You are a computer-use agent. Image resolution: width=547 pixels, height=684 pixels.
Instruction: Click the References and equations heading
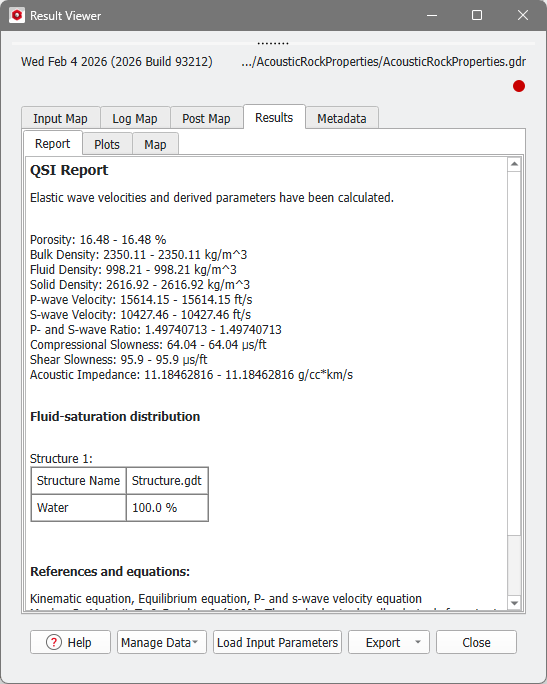pyautogui.click(x=110, y=571)
